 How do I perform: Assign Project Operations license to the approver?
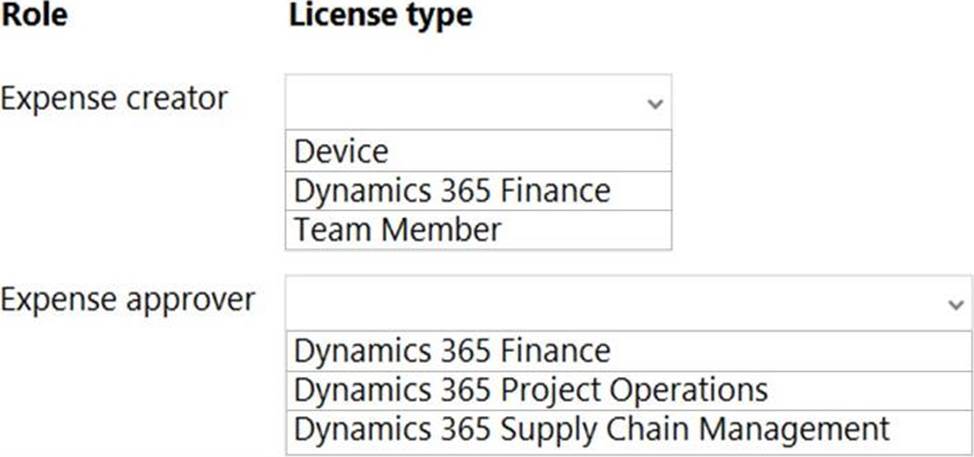coord(629,390)
